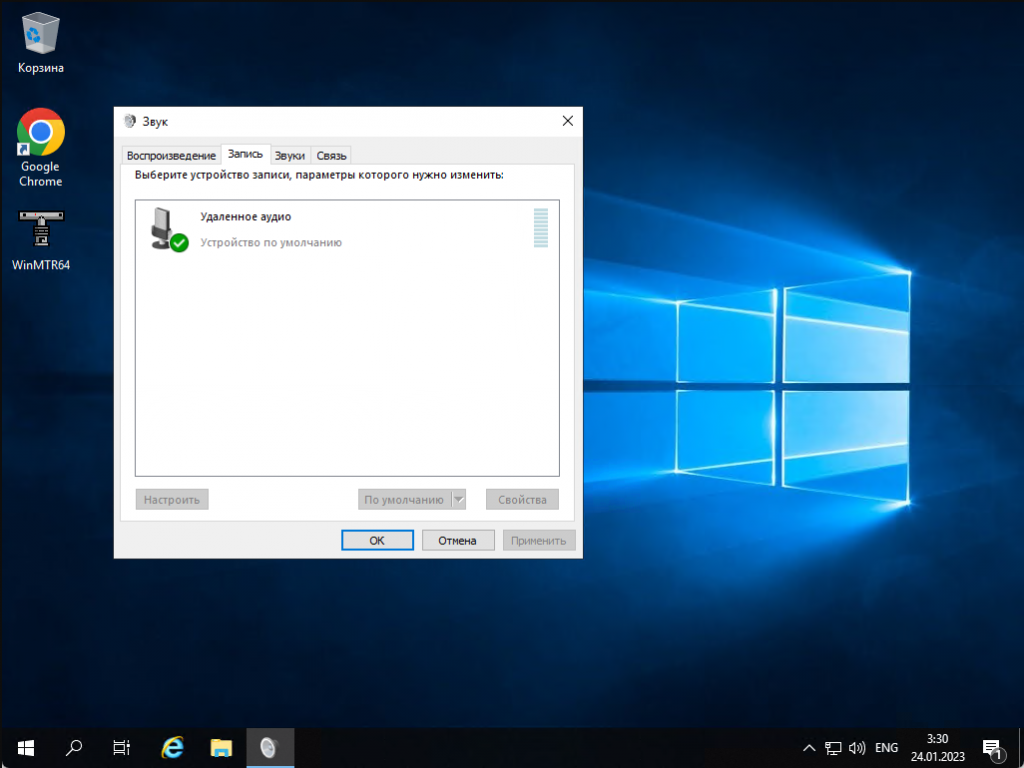Switch to the Воспроизведение tab
The image size is (1024, 768).
pyautogui.click(x=171, y=155)
